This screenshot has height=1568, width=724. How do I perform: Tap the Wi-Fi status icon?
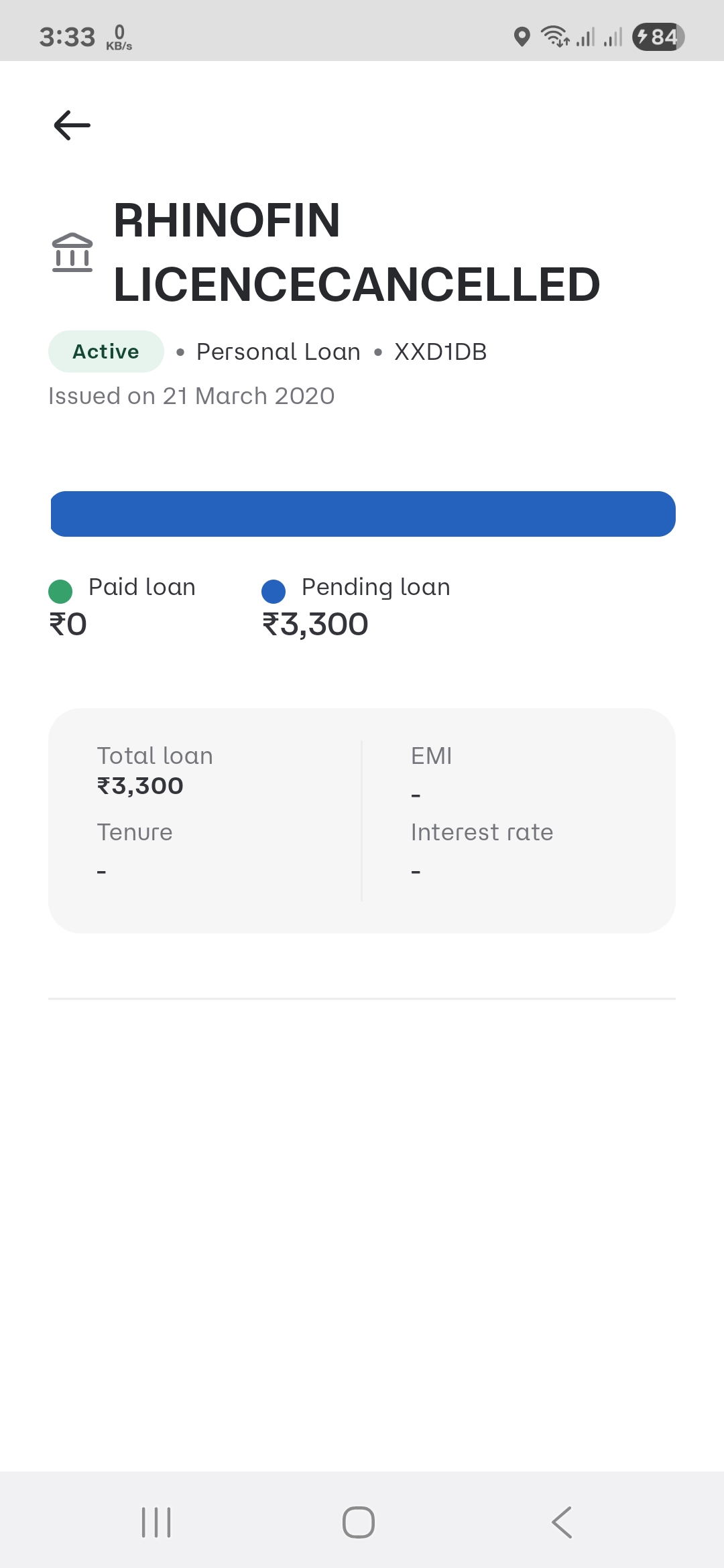coord(555,37)
